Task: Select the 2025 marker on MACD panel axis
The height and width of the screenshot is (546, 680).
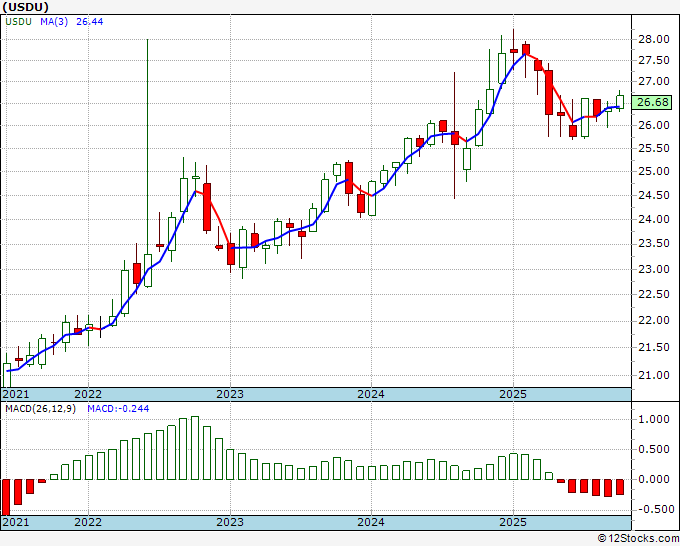Action: tap(512, 522)
